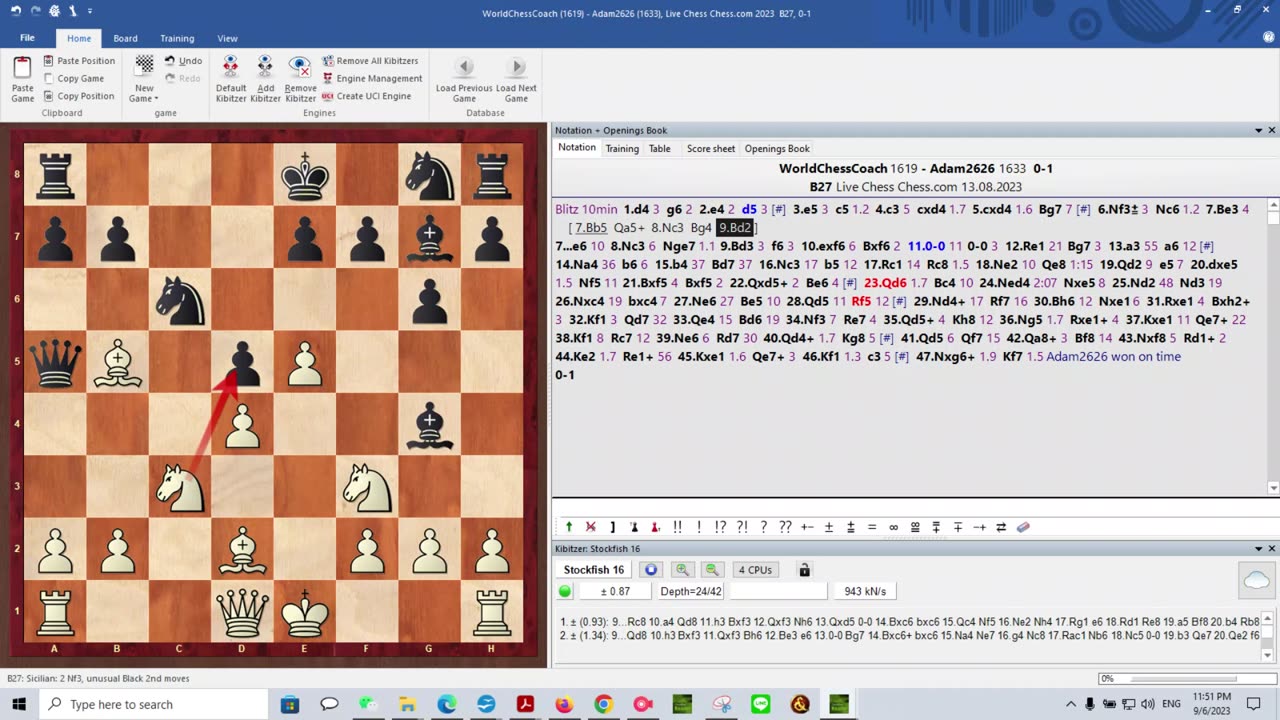The width and height of the screenshot is (1280, 720).
Task: Open Kibitzer pane options dropdown arrow
Action: click(1258, 549)
